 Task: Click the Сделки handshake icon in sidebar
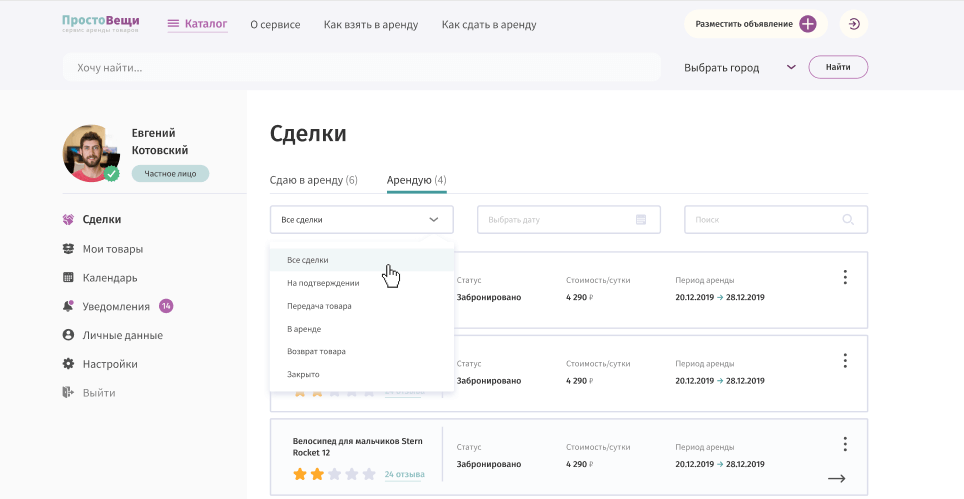click(68, 219)
